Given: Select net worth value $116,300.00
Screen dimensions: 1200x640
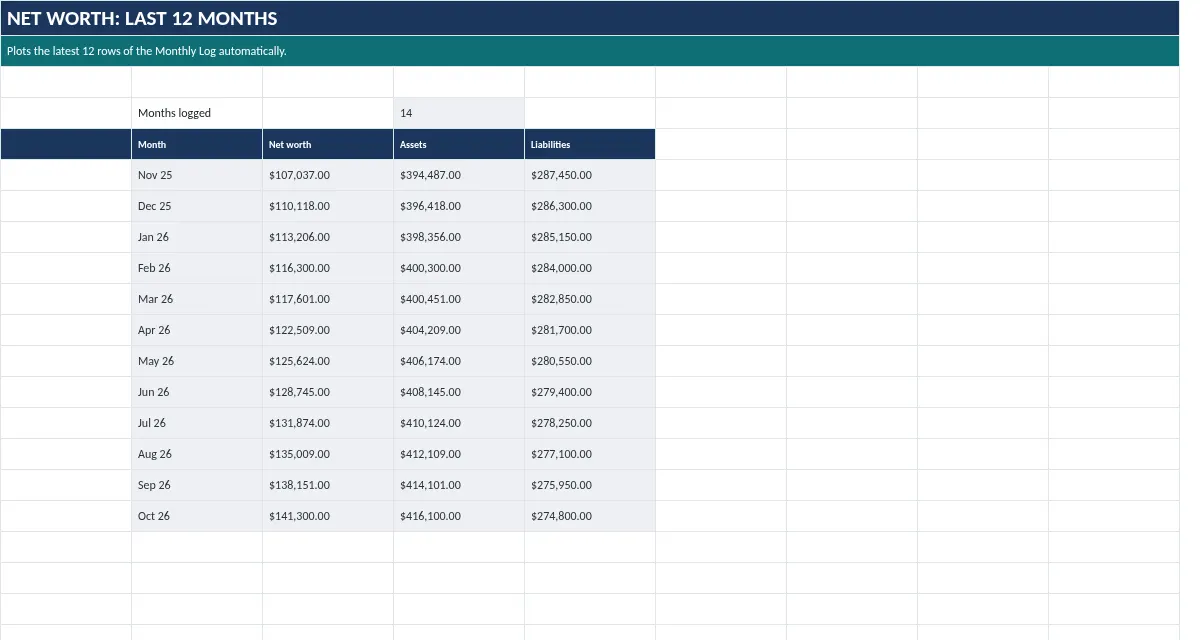Looking at the screenshot, I should (328, 268).
